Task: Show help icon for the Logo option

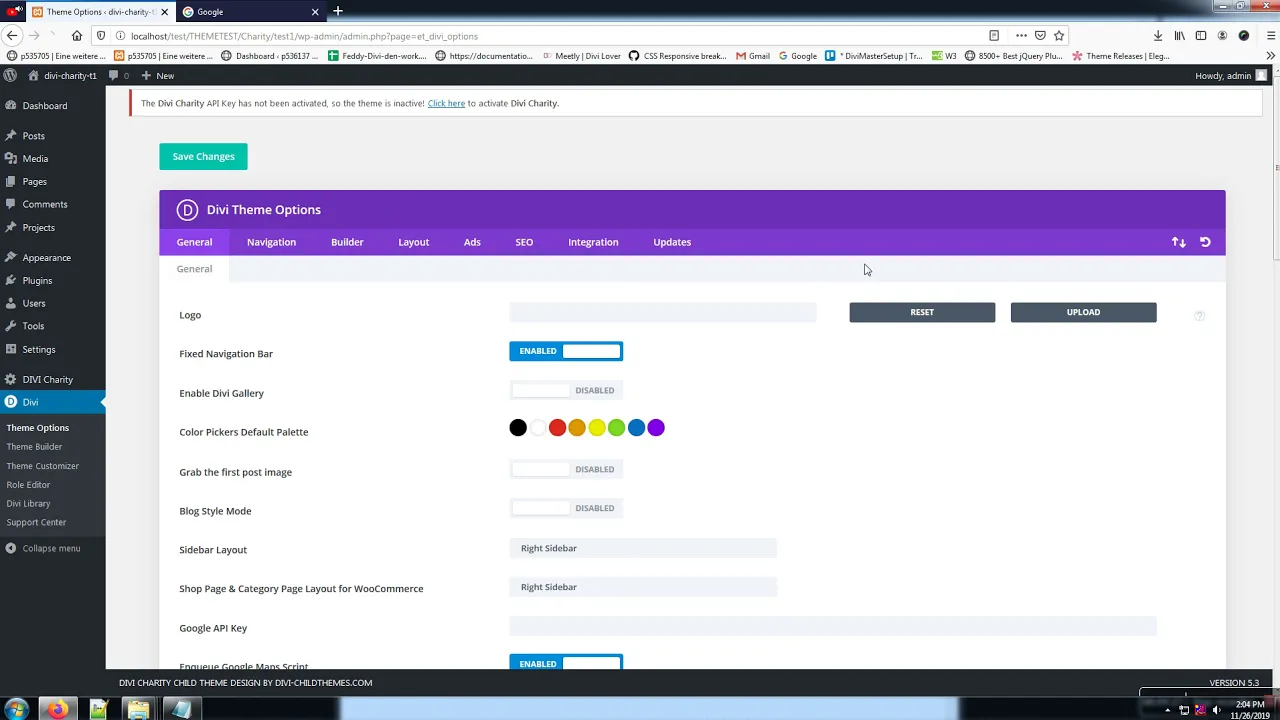Action: point(1199,316)
